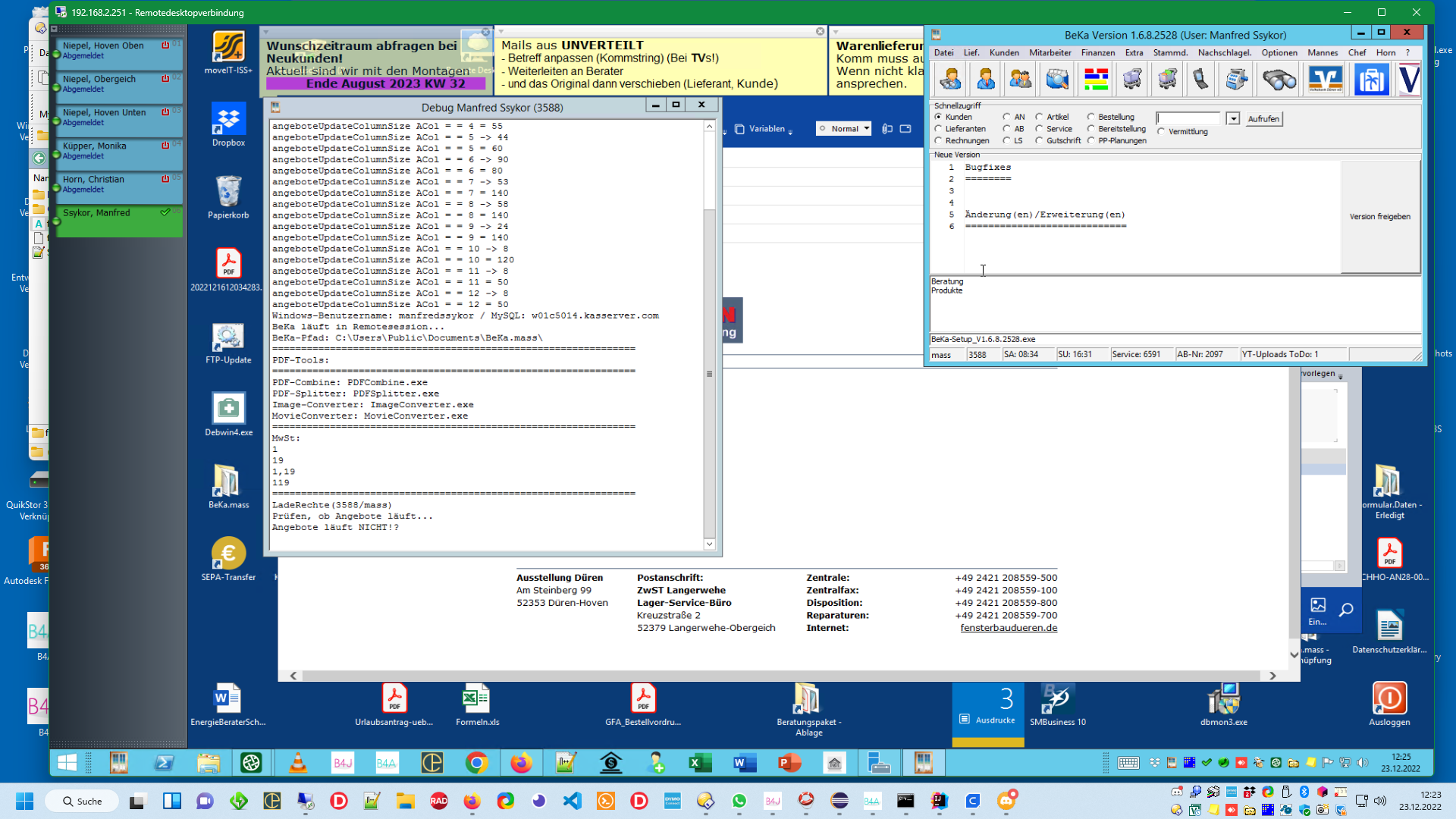Choose the Artikel radio button
Image resolution: width=1456 pixels, height=819 pixels.
pyautogui.click(x=1040, y=117)
